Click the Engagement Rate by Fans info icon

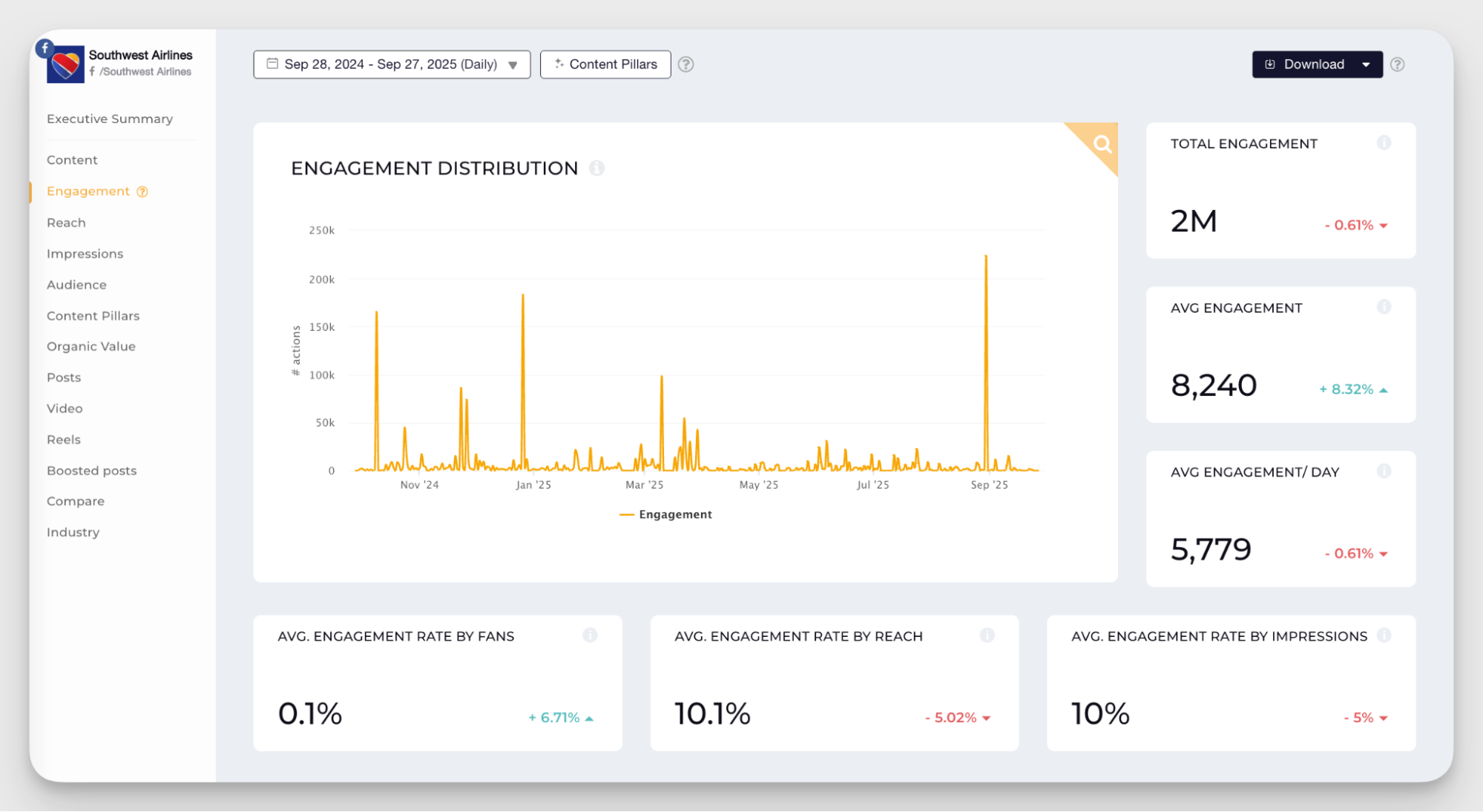[590, 636]
